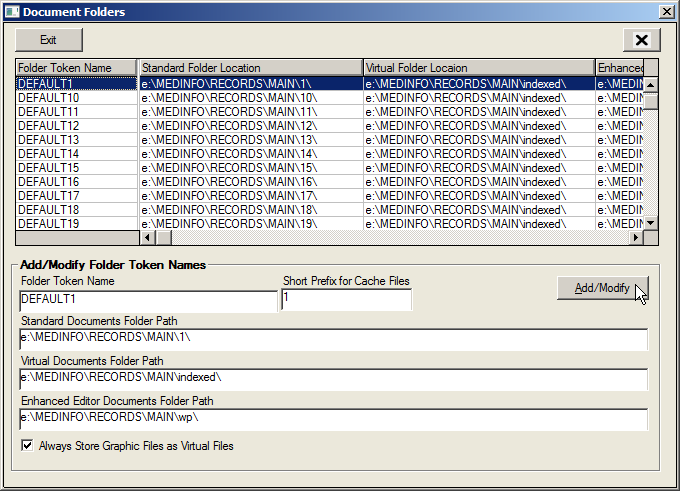This screenshot has height=491, width=680.
Task: Click the Enhanced column header
Action: [620, 68]
